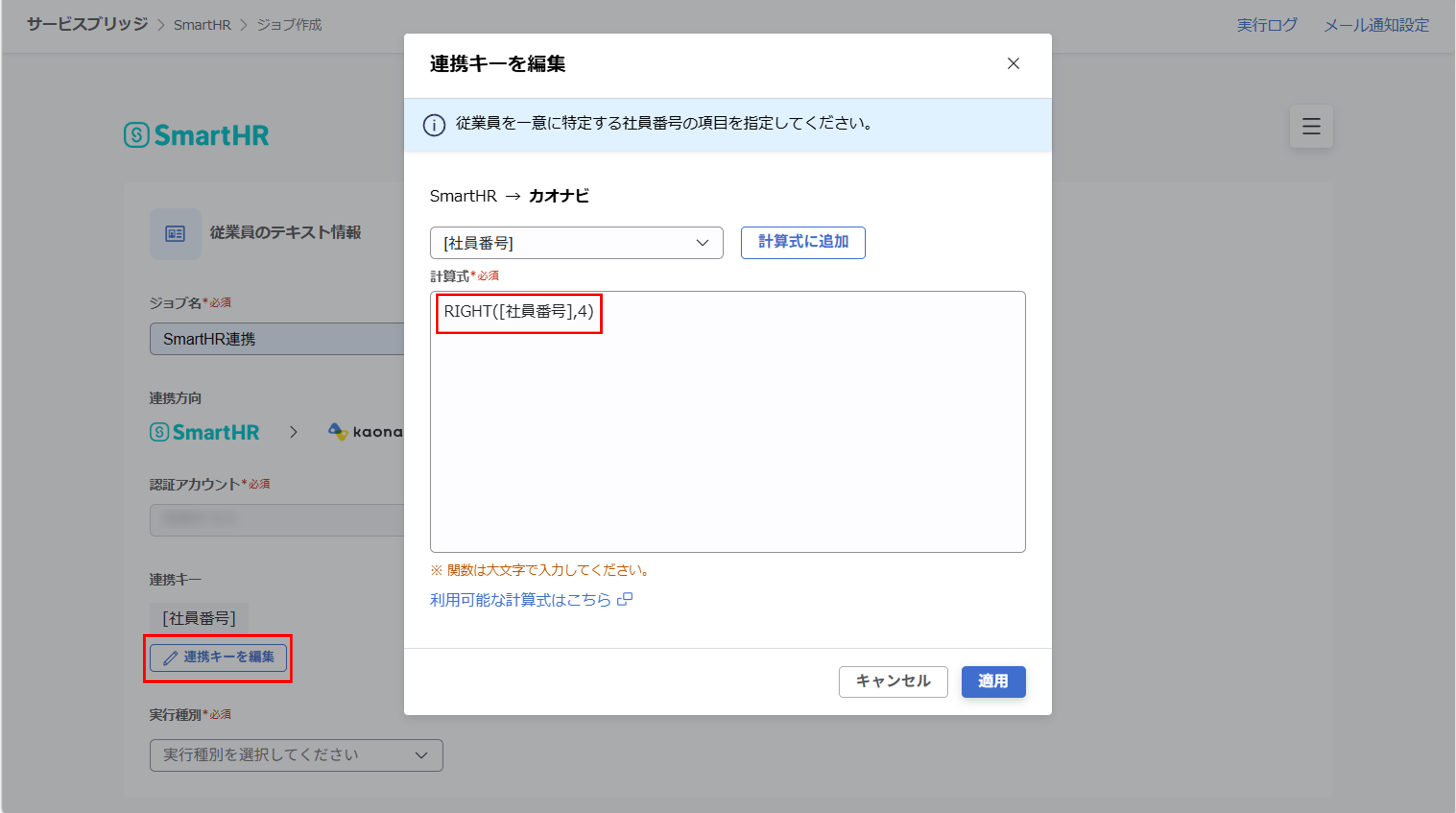Click the SmartHR → カオナビ direction text
Viewport: 1456px width, 813px height.
click(509, 196)
